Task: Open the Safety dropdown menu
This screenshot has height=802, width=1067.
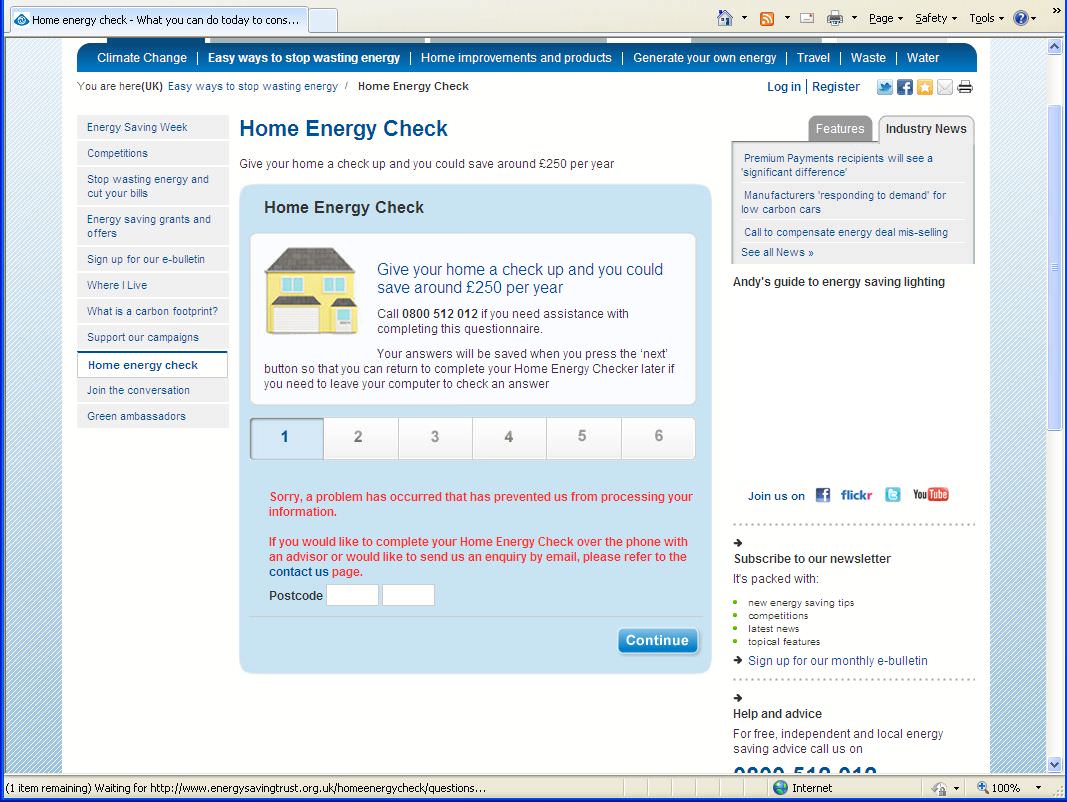Action: 936,18
